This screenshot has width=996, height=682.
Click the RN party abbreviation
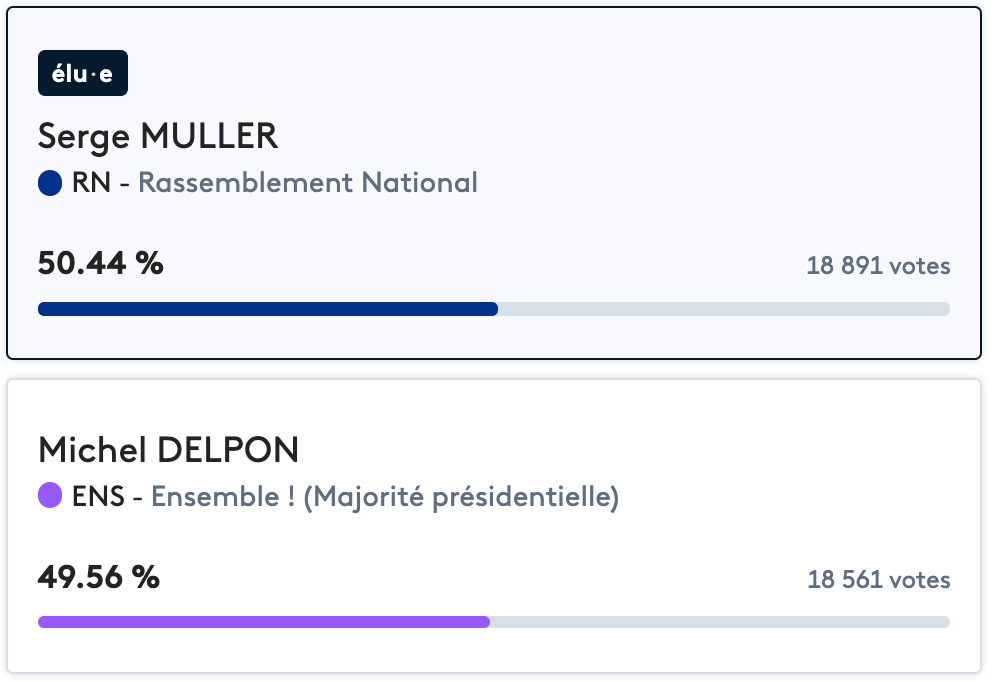(x=92, y=183)
